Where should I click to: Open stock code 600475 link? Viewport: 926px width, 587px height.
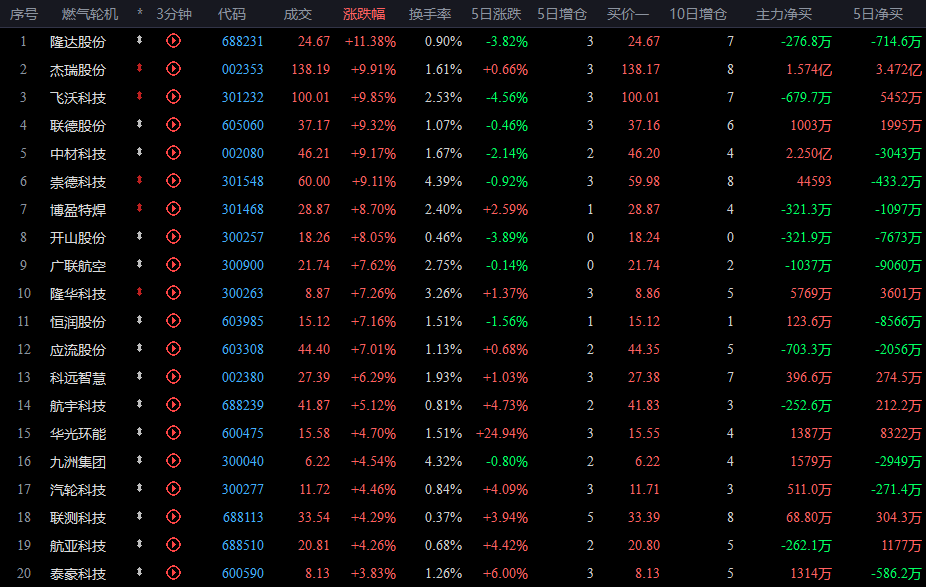coord(243,433)
